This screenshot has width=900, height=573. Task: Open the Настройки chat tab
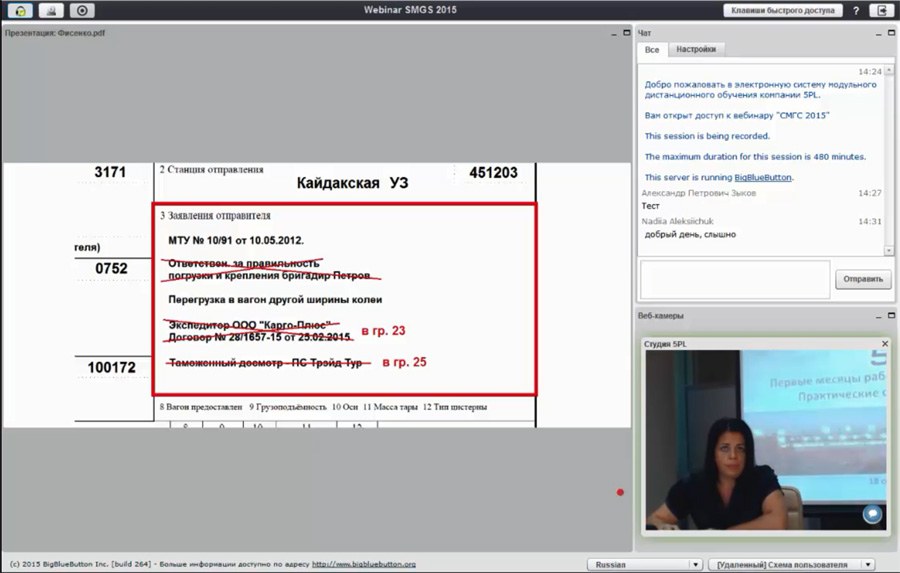(x=695, y=49)
